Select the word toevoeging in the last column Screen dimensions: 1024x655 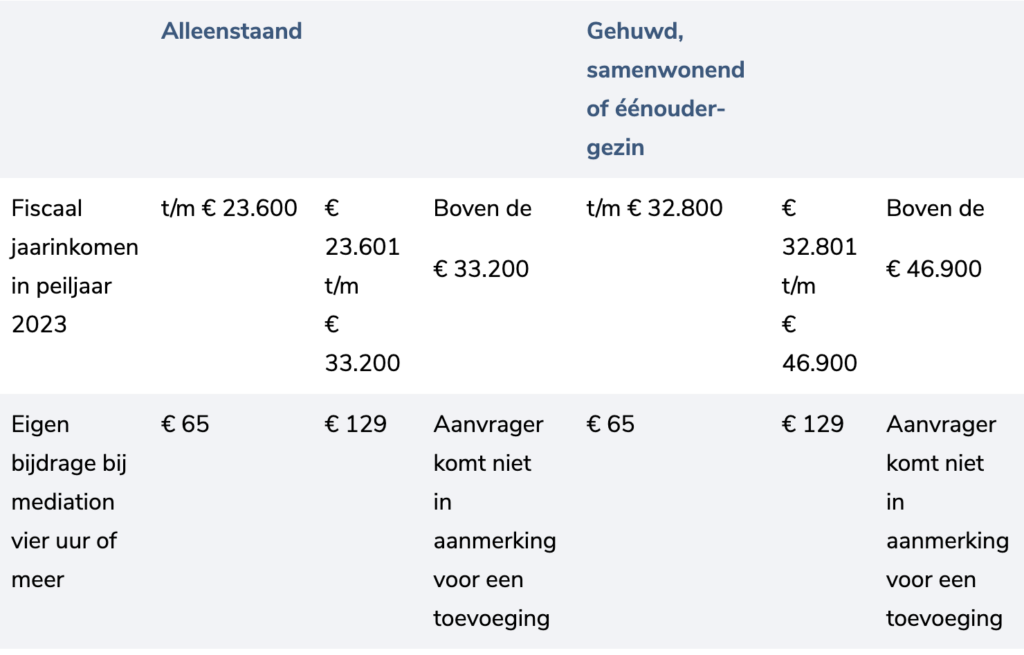[944, 618]
